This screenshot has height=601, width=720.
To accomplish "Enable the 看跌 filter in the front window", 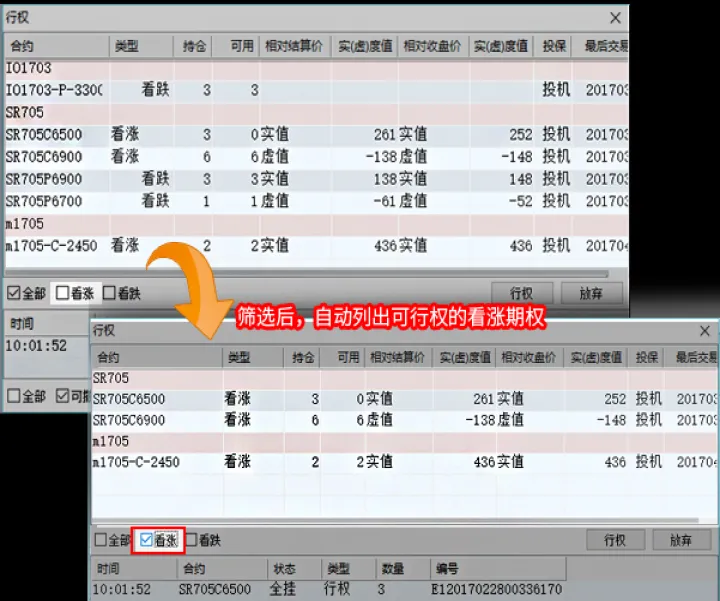I will click(x=191, y=540).
